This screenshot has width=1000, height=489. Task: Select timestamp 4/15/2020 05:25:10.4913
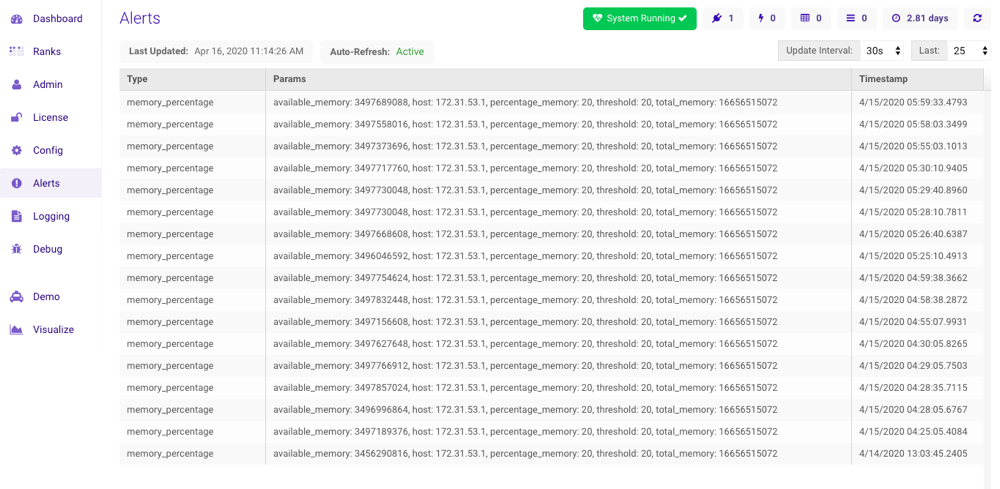point(913,256)
